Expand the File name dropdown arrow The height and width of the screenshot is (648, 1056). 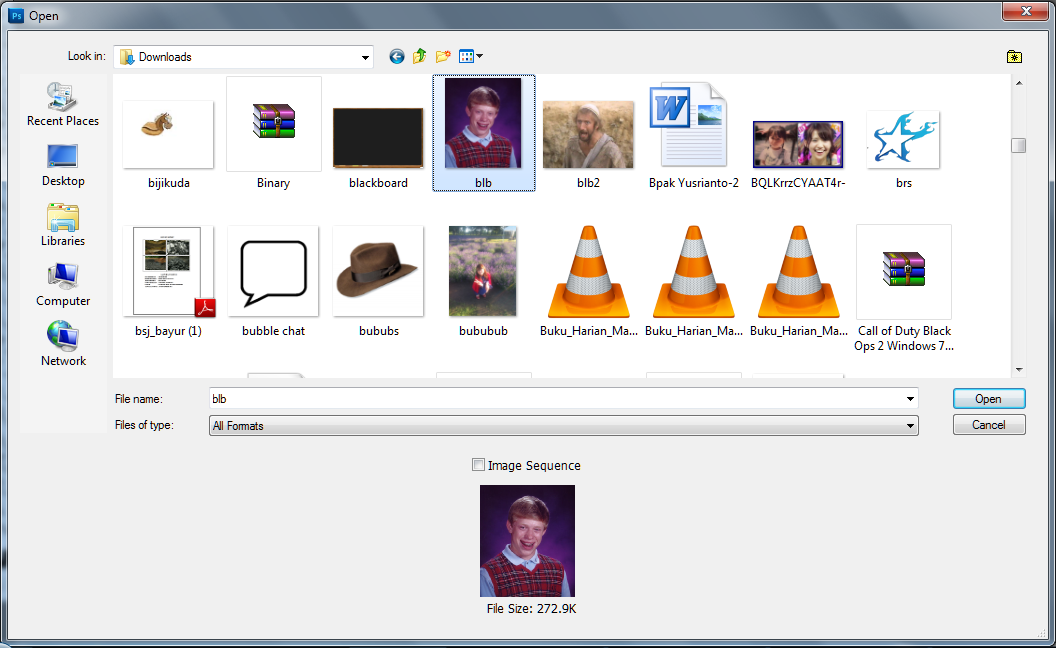[911, 399]
